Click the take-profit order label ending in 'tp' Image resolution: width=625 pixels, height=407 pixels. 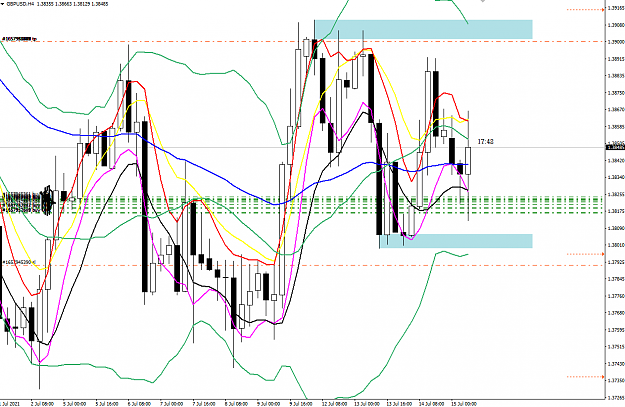(x=19, y=39)
